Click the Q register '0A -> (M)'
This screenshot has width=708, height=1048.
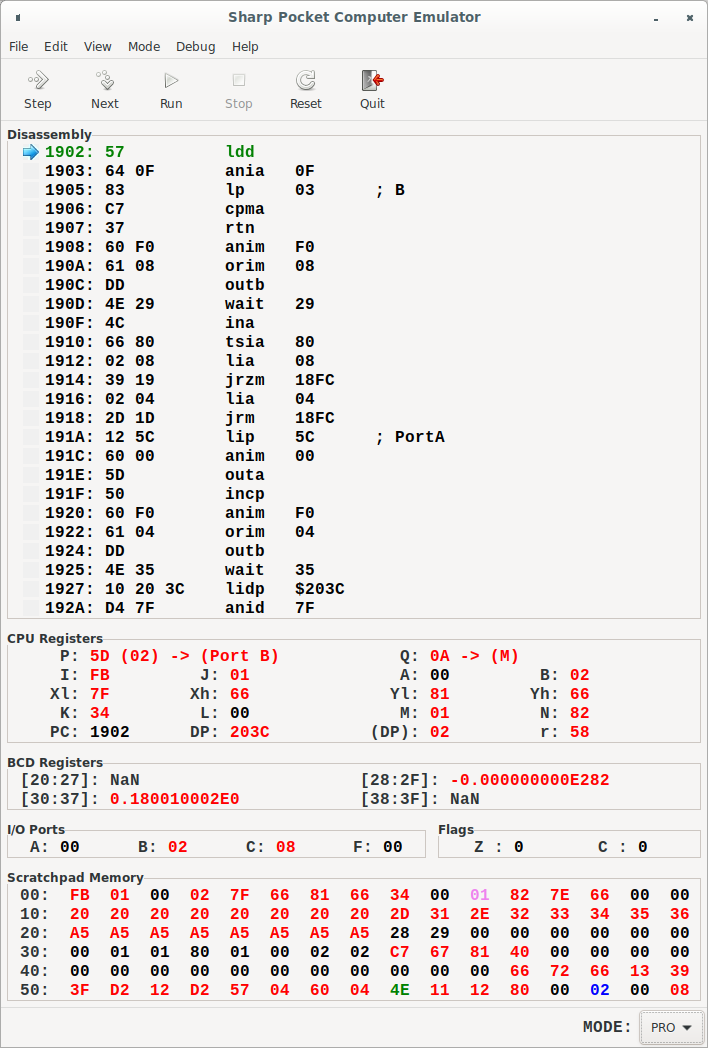coord(475,656)
